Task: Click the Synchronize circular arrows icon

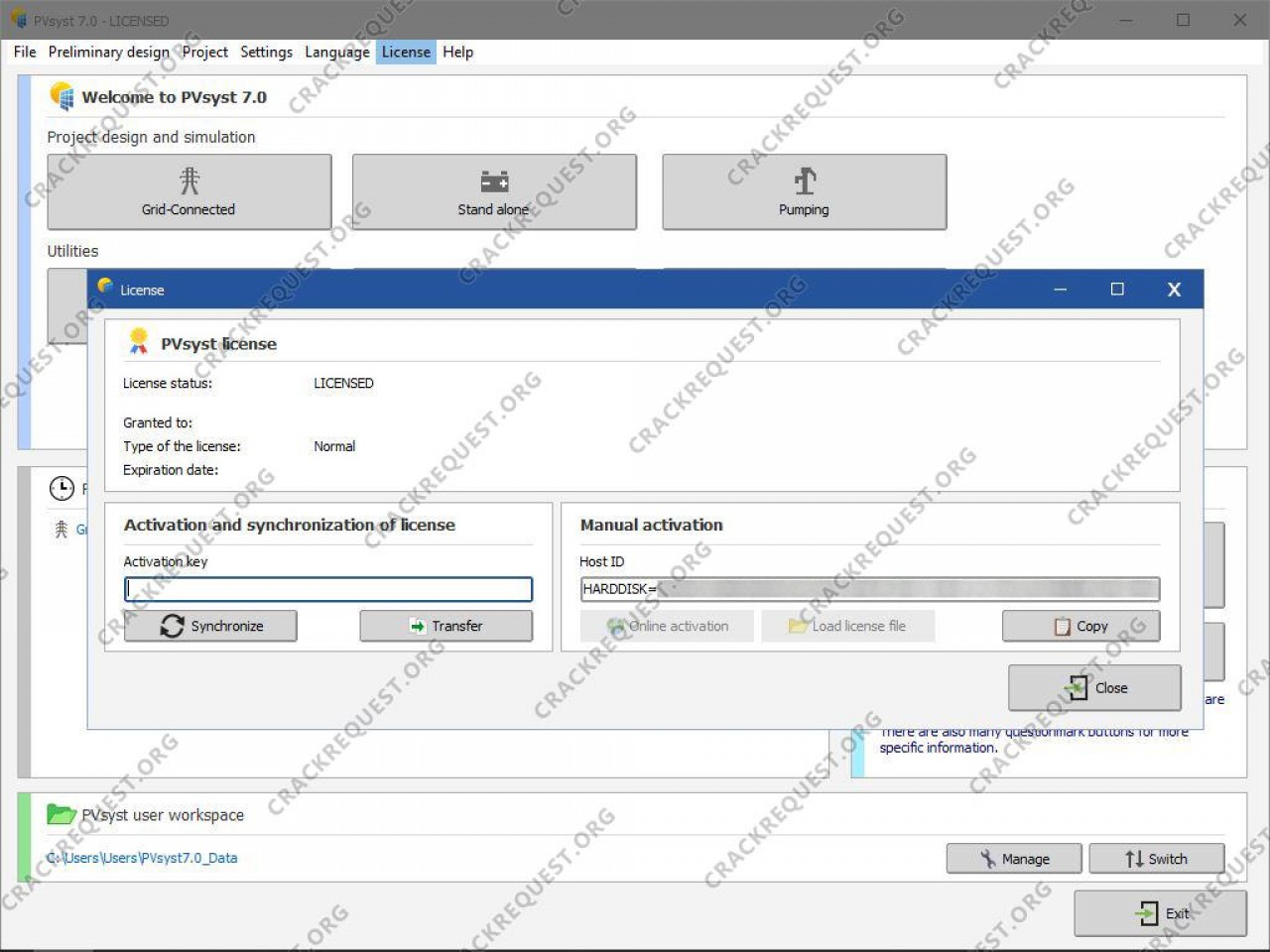Action: click(x=172, y=626)
